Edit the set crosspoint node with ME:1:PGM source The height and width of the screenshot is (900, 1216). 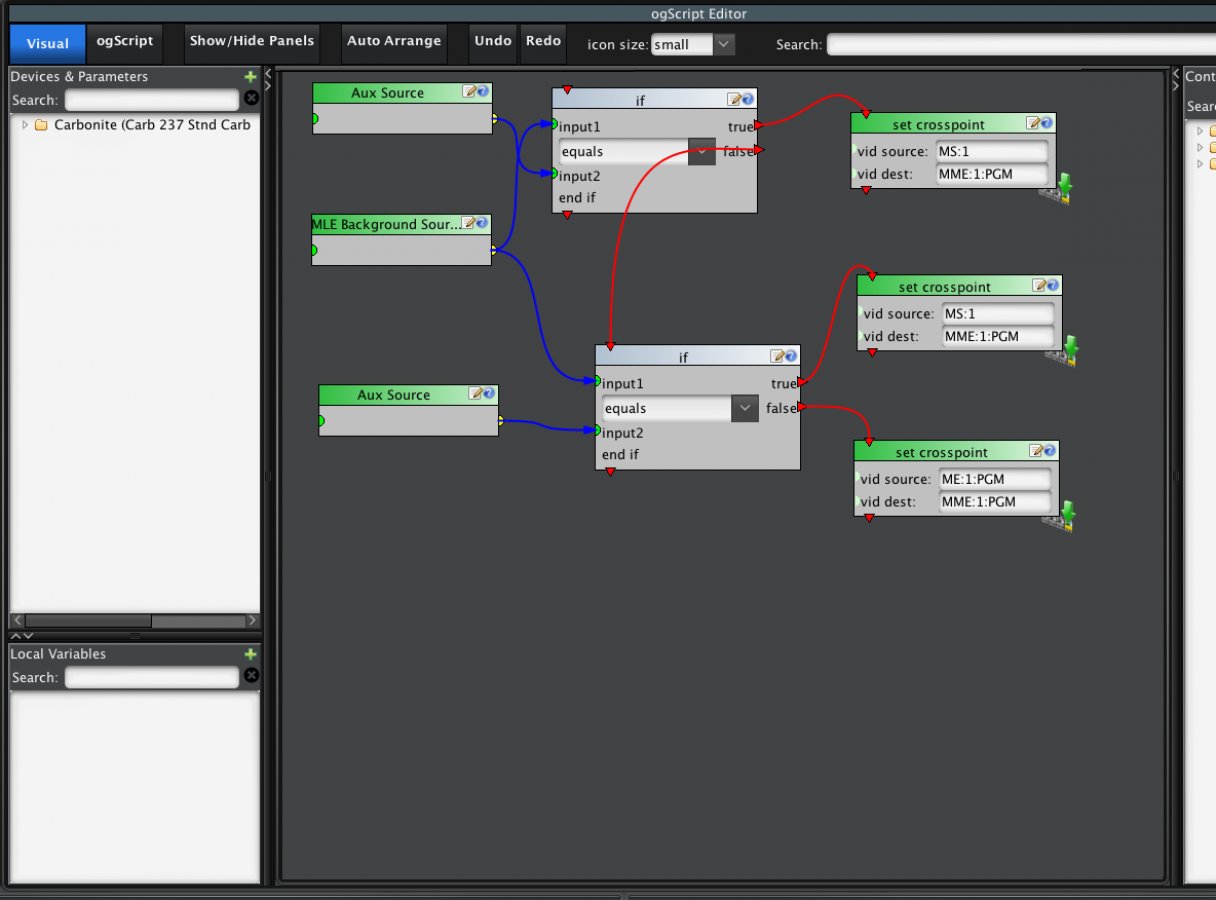(x=1036, y=451)
